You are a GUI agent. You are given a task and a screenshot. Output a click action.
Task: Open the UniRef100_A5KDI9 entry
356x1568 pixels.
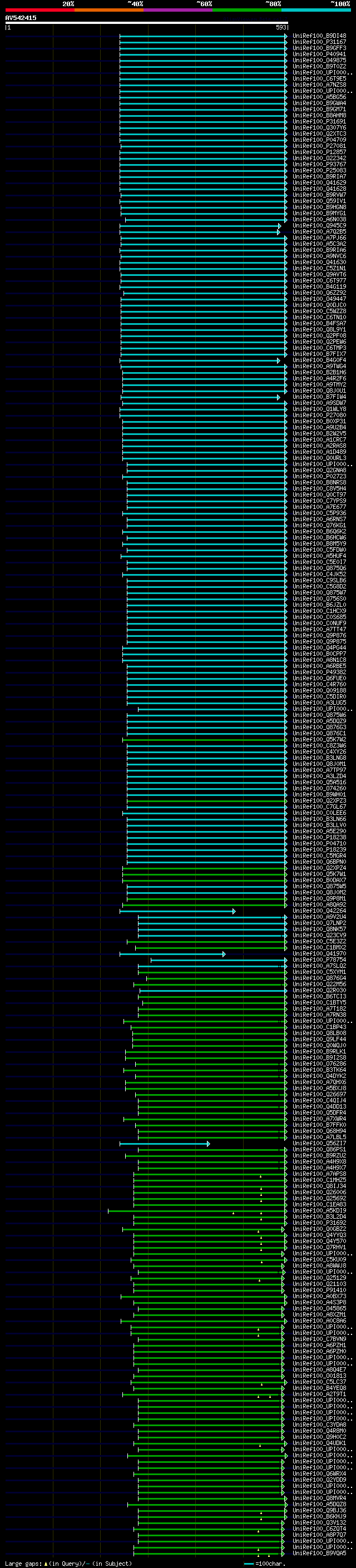(x=319, y=1211)
